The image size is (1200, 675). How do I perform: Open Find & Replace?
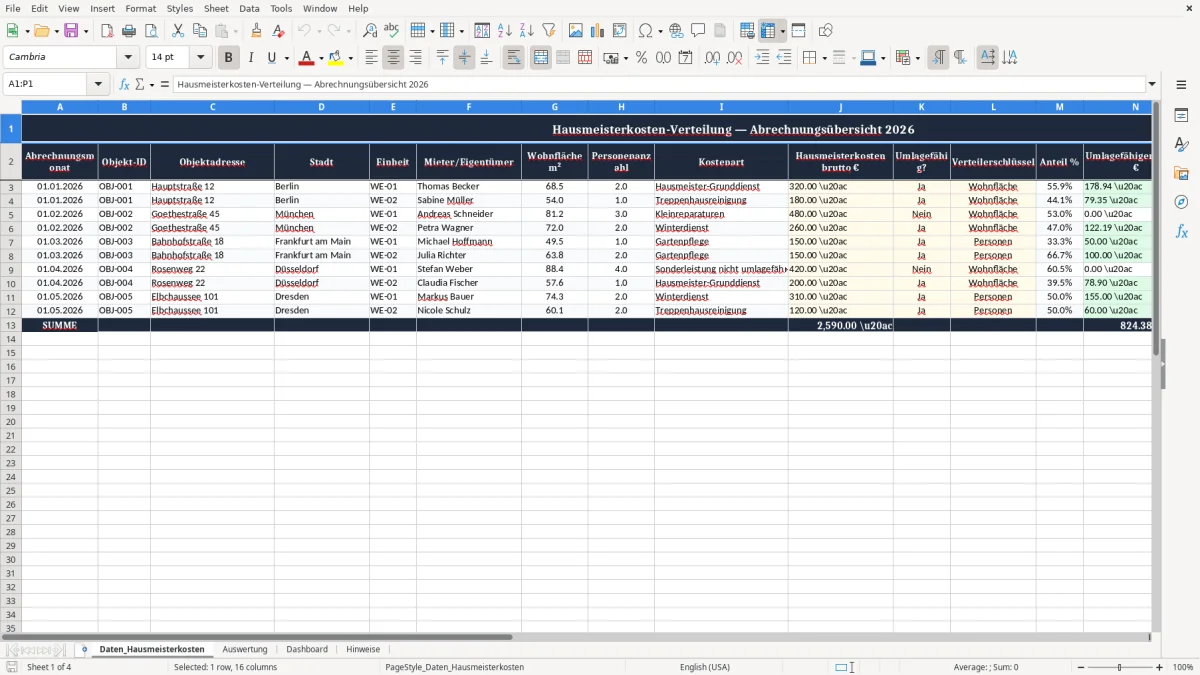370,31
